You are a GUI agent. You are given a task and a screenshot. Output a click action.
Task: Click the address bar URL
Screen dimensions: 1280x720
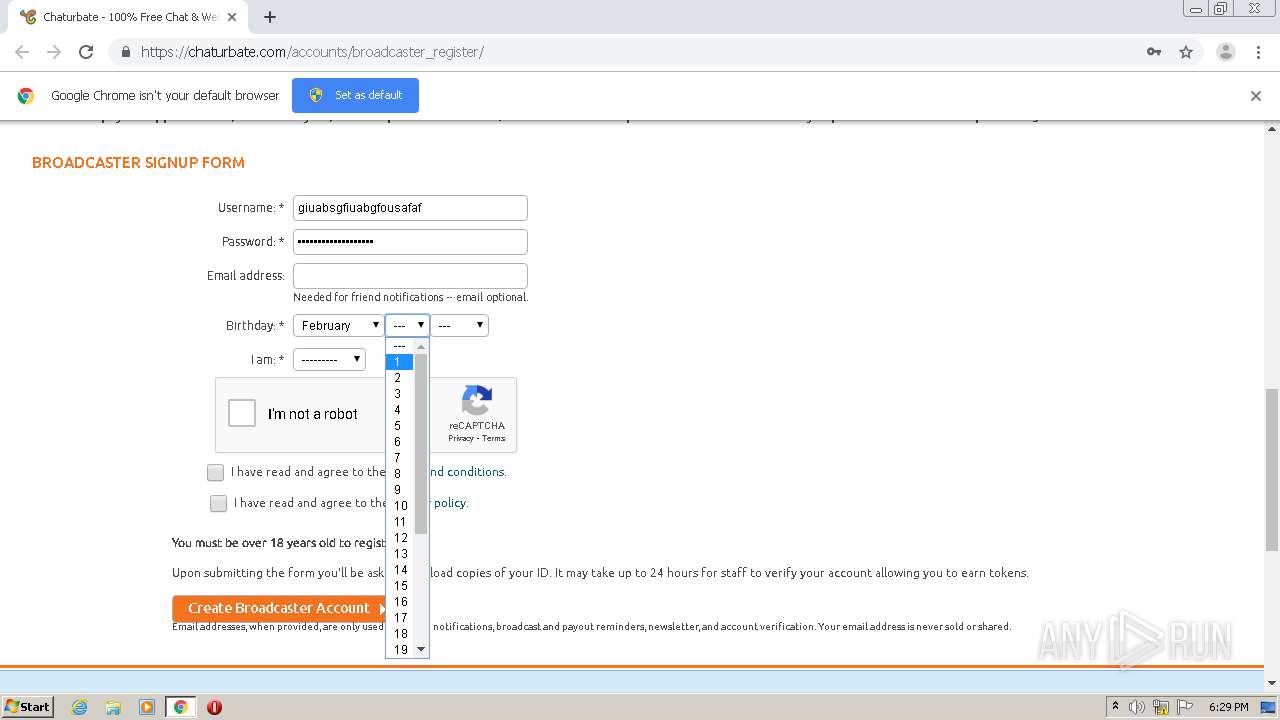tap(312, 52)
